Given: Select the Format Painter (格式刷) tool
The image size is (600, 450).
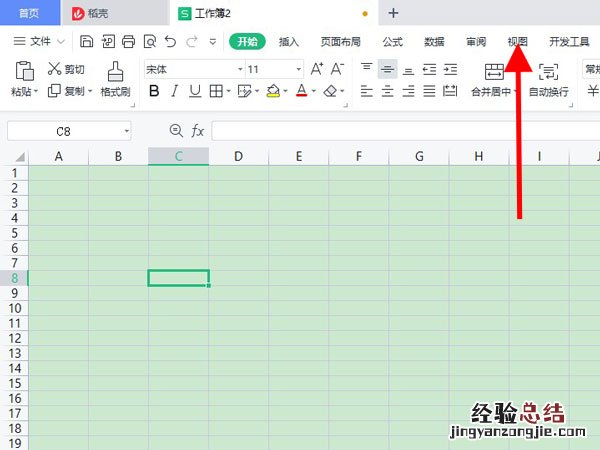Looking at the screenshot, I should pos(115,78).
